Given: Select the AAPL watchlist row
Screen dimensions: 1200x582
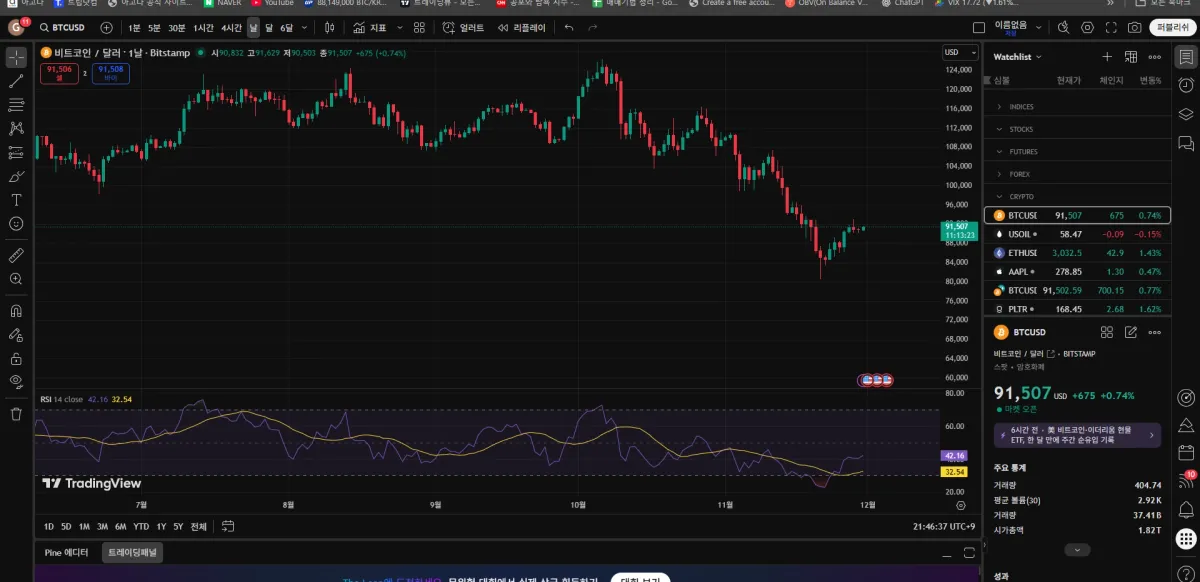Looking at the screenshot, I should point(1076,271).
